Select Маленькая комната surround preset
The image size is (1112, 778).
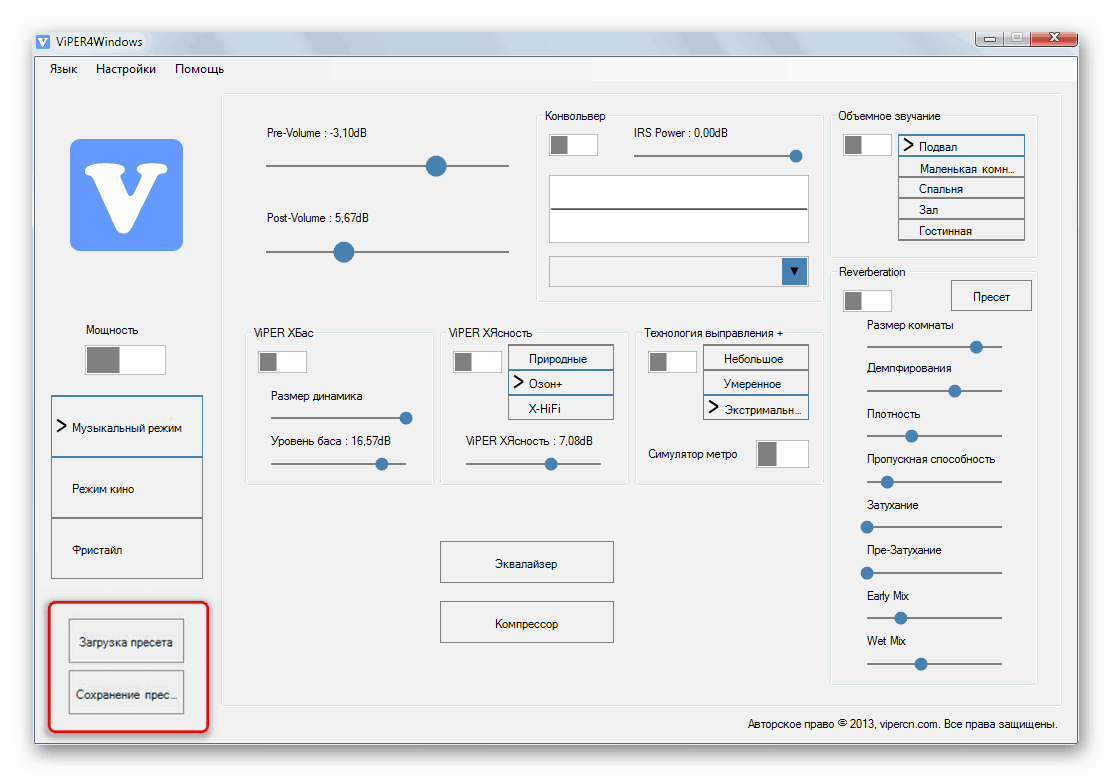961,168
